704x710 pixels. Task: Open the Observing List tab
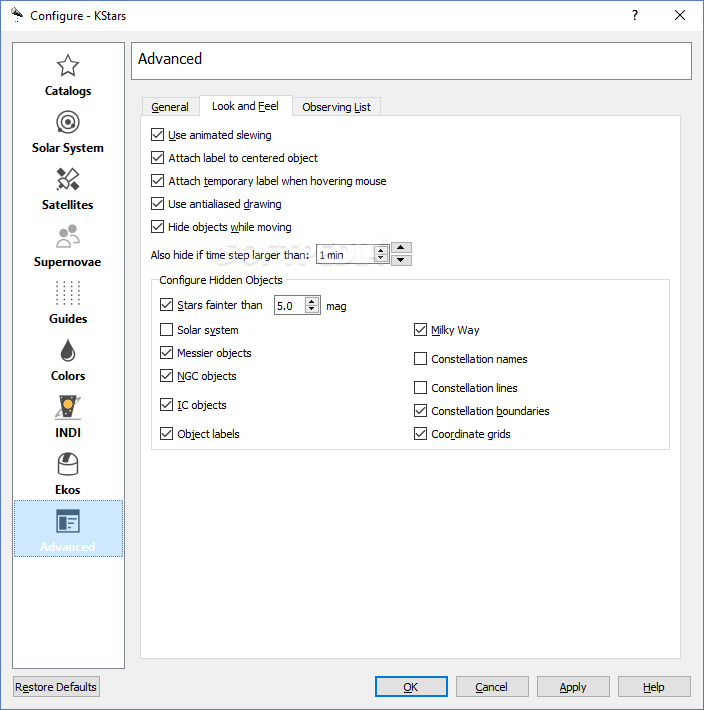[x=336, y=107]
